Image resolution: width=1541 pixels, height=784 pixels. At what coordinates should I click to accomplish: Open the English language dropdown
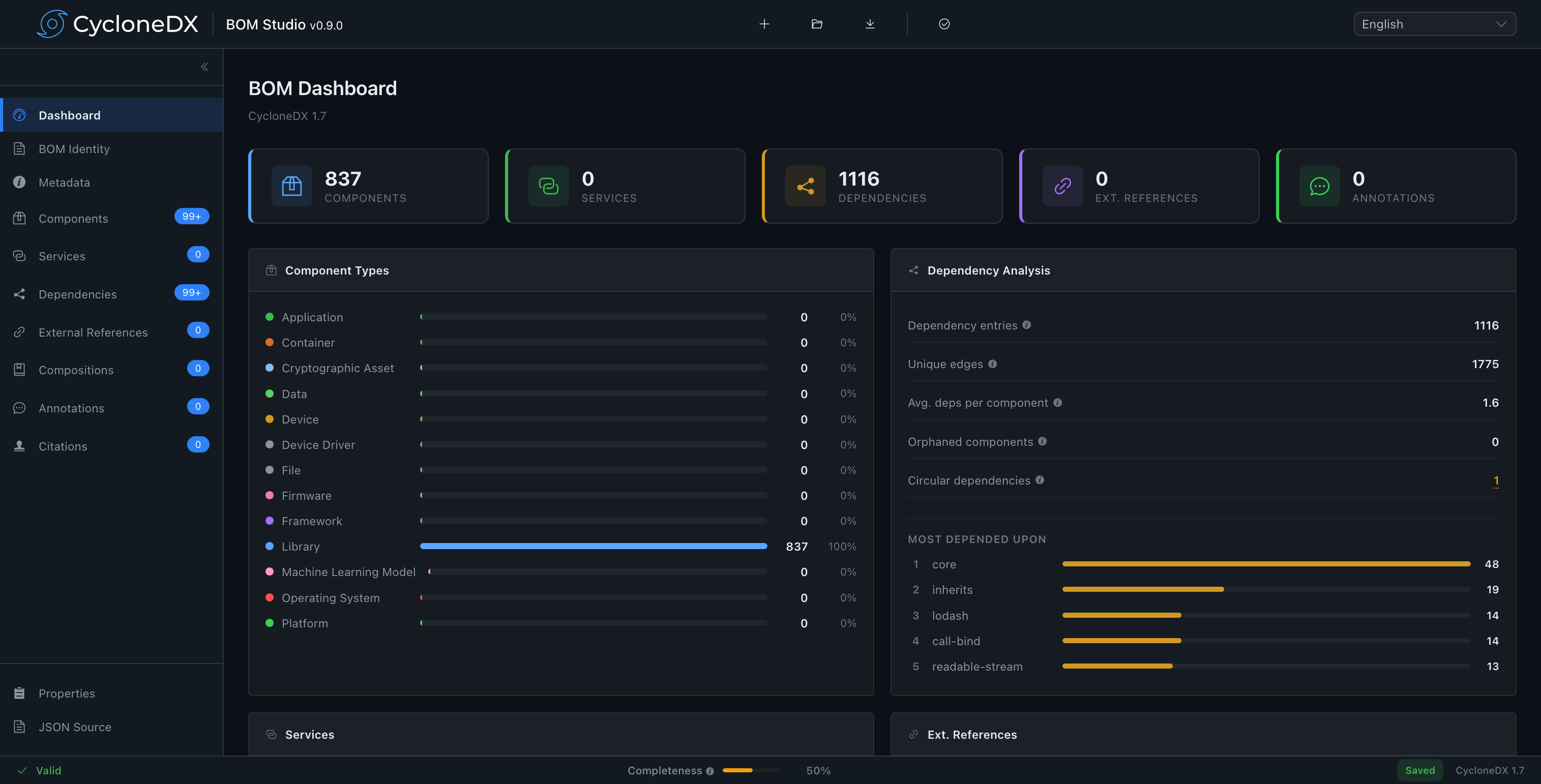[x=1434, y=24]
